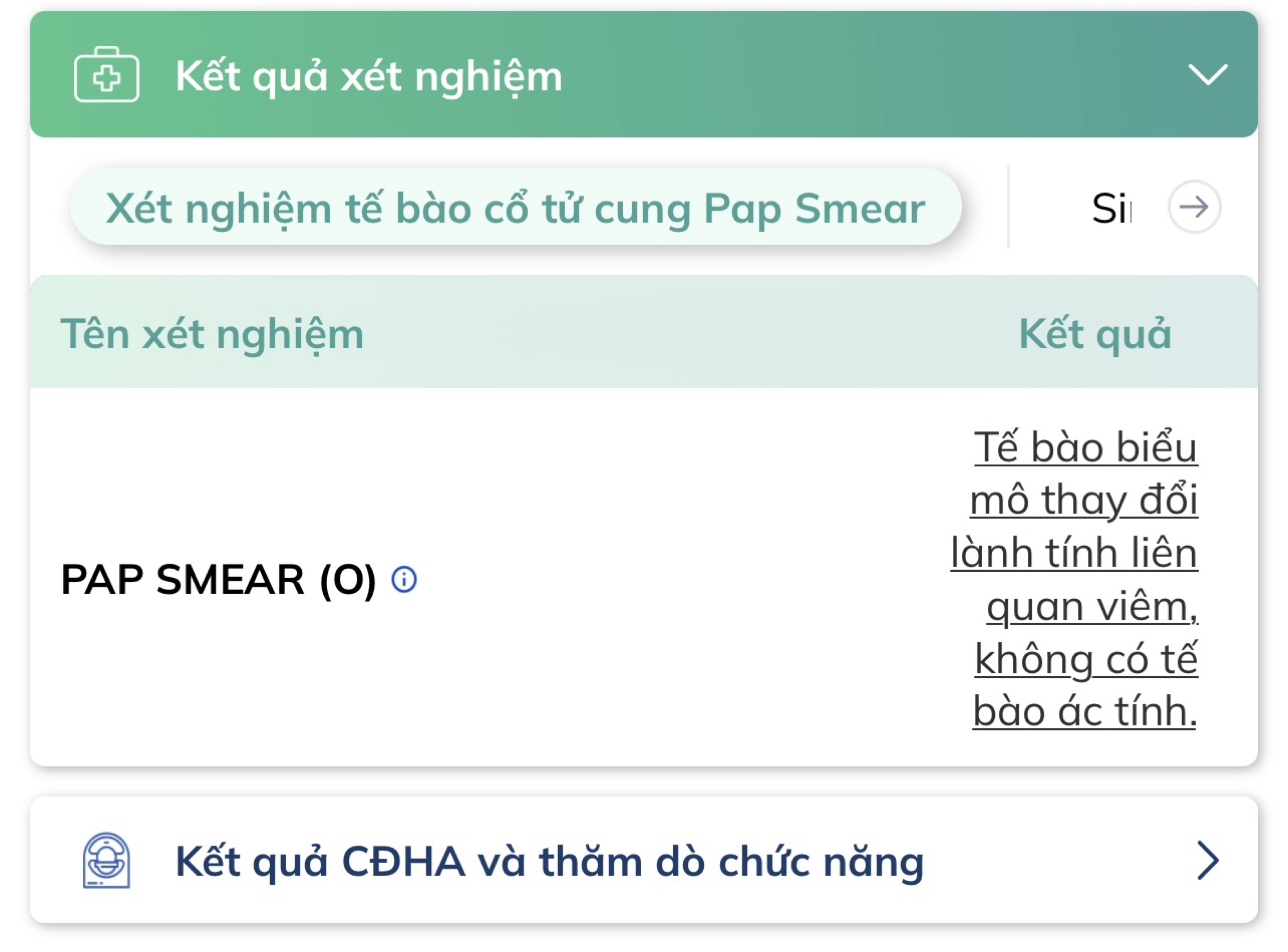Screen dimensions: 1288x952
Task: Tap the "Kết quả xét nghiệm" header title
Action: pos(369,76)
